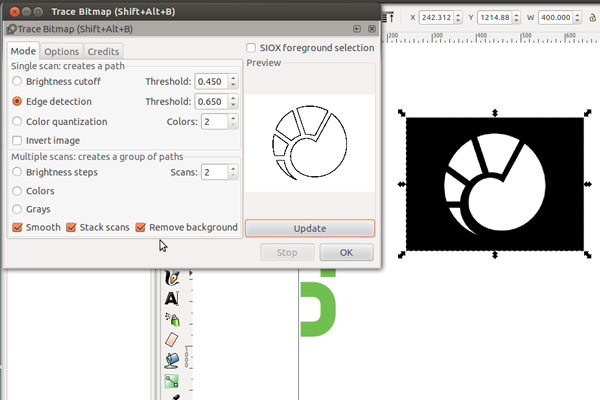
Task: Click OK to trace bitmap
Action: [346, 253]
